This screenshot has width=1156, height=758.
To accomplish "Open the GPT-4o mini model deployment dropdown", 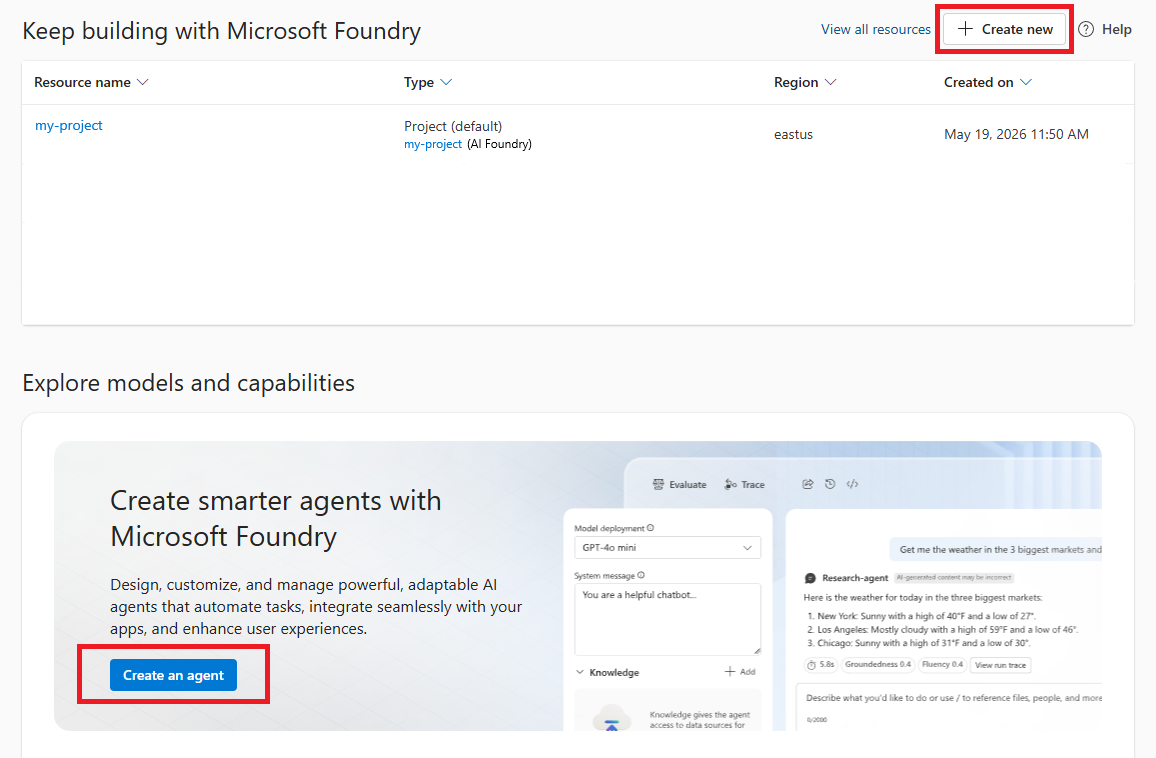I will click(667, 548).
